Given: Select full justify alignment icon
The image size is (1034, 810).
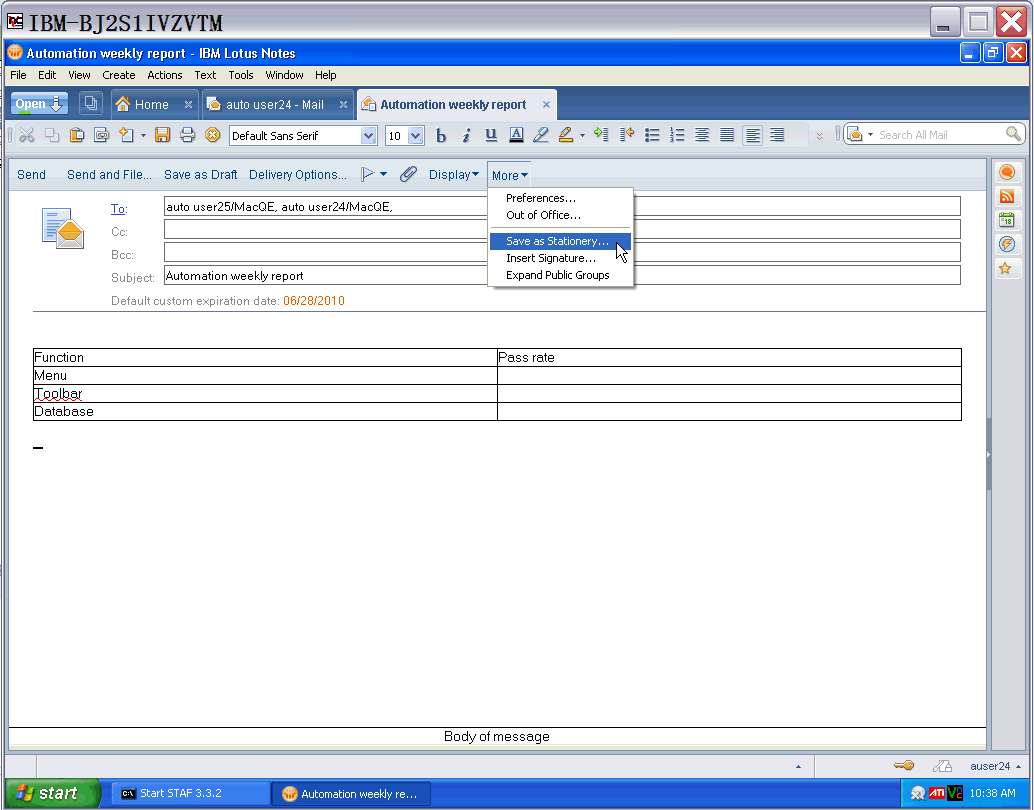Looking at the screenshot, I should click(x=727, y=135).
